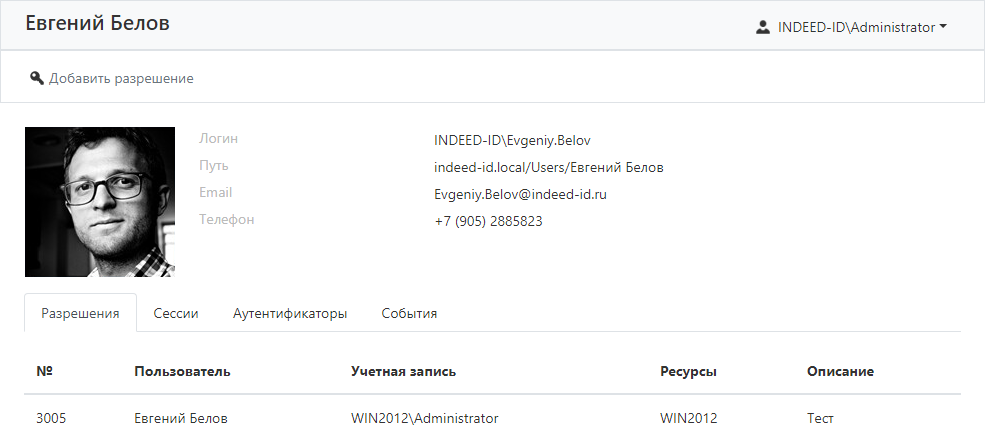Open the Добавить разрешение link
Viewport: 985px width, 446px height.
click(121, 78)
